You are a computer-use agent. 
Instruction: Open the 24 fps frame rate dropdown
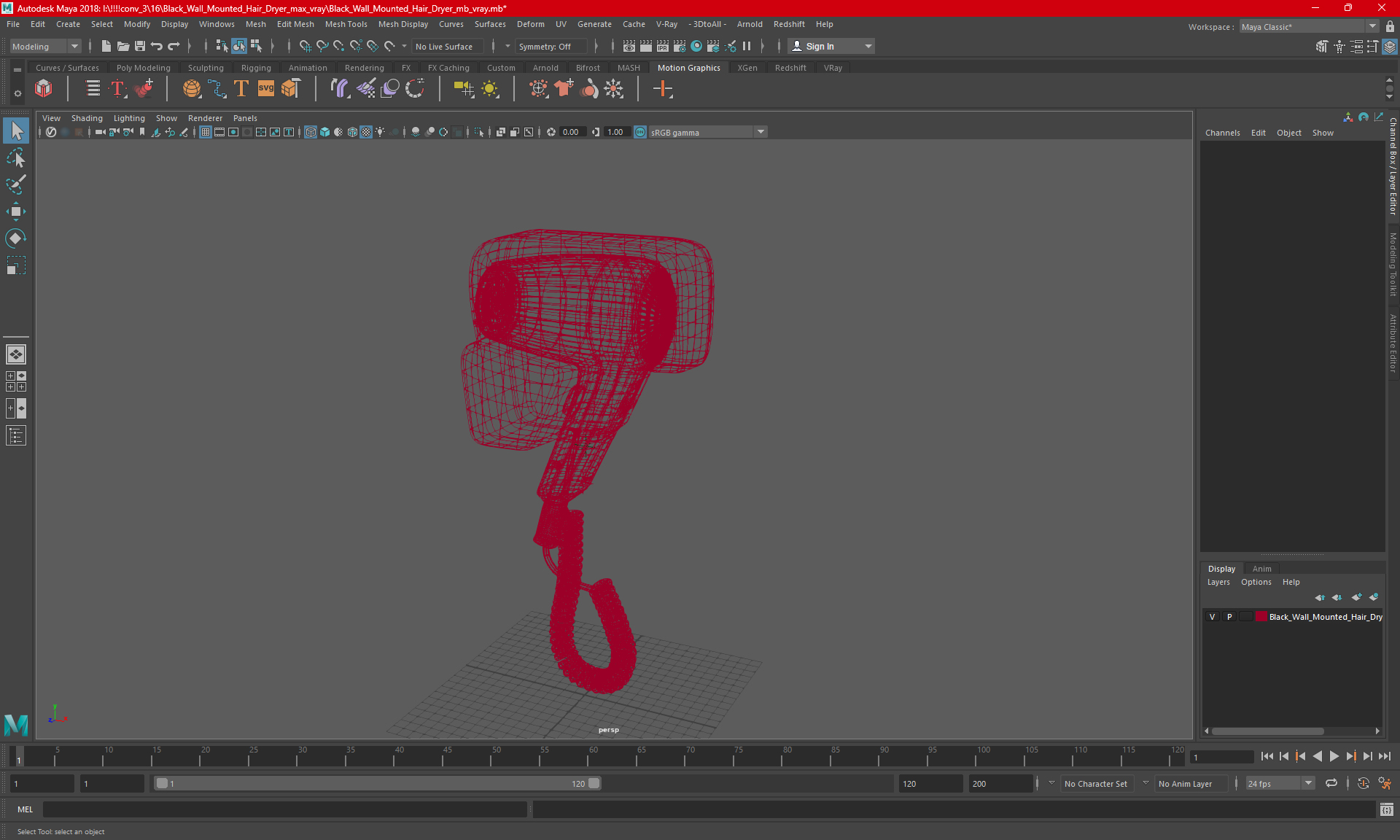point(1280,783)
